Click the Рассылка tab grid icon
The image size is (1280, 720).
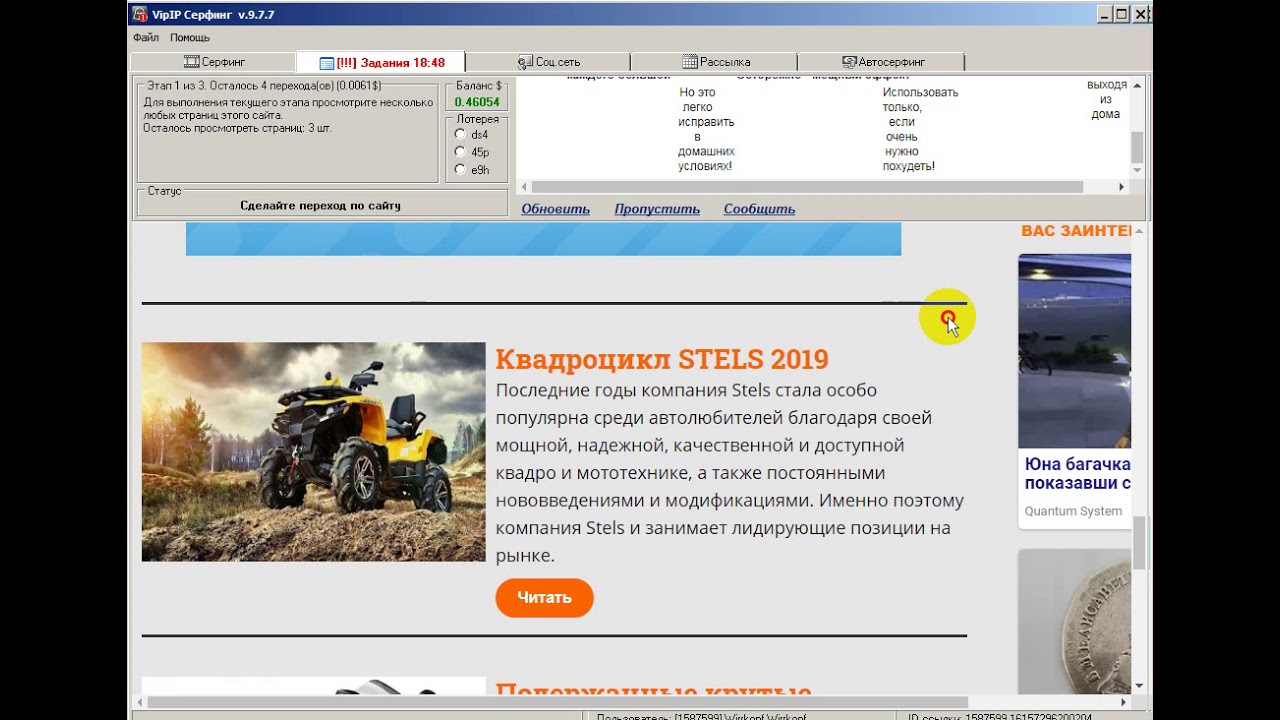coord(690,62)
